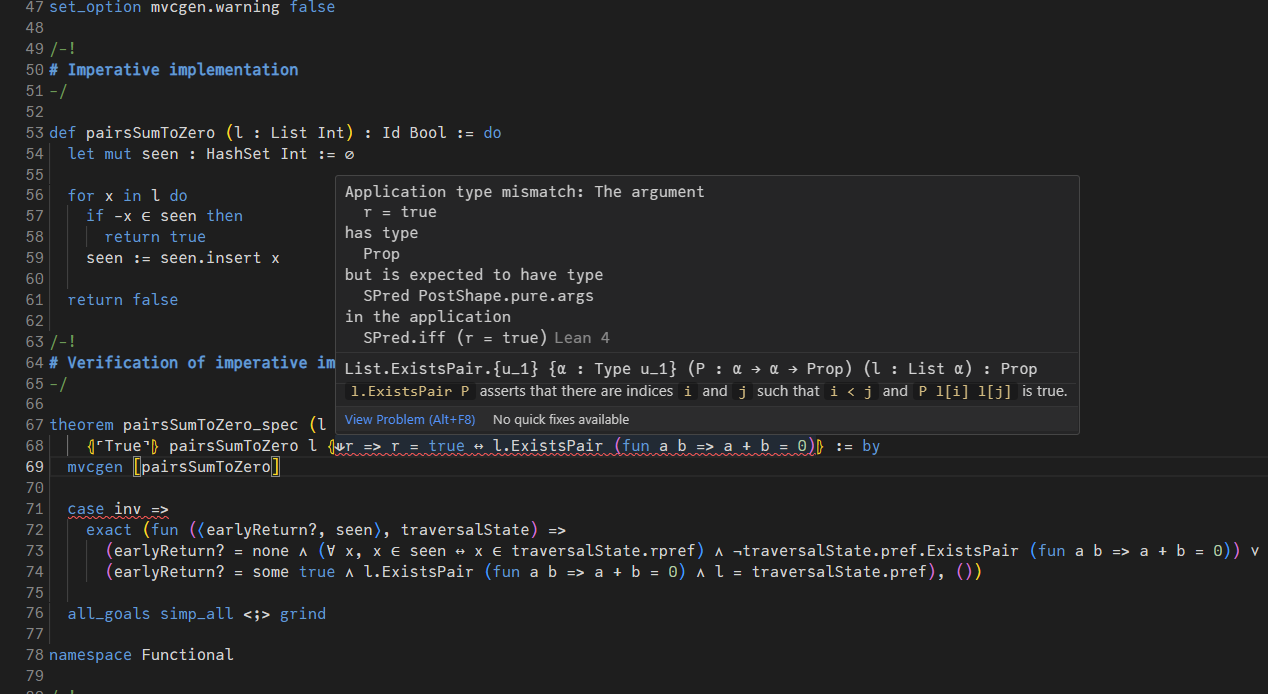The height and width of the screenshot is (694, 1268).
Task: Click the underlined case inv error
Action: point(118,509)
